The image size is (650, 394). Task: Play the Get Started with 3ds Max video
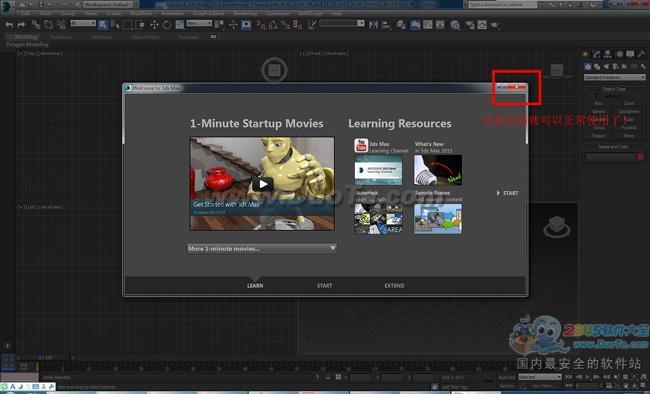pyautogui.click(x=262, y=184)
